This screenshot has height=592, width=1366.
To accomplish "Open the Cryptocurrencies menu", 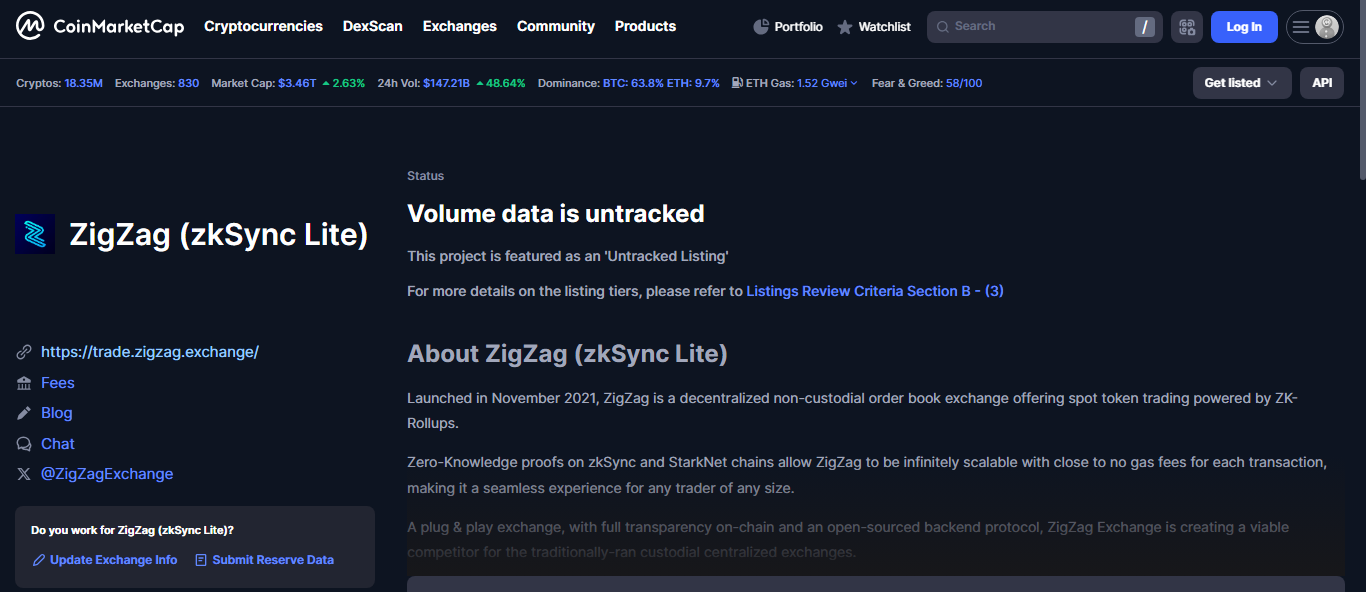I will (x=263, y=26).
